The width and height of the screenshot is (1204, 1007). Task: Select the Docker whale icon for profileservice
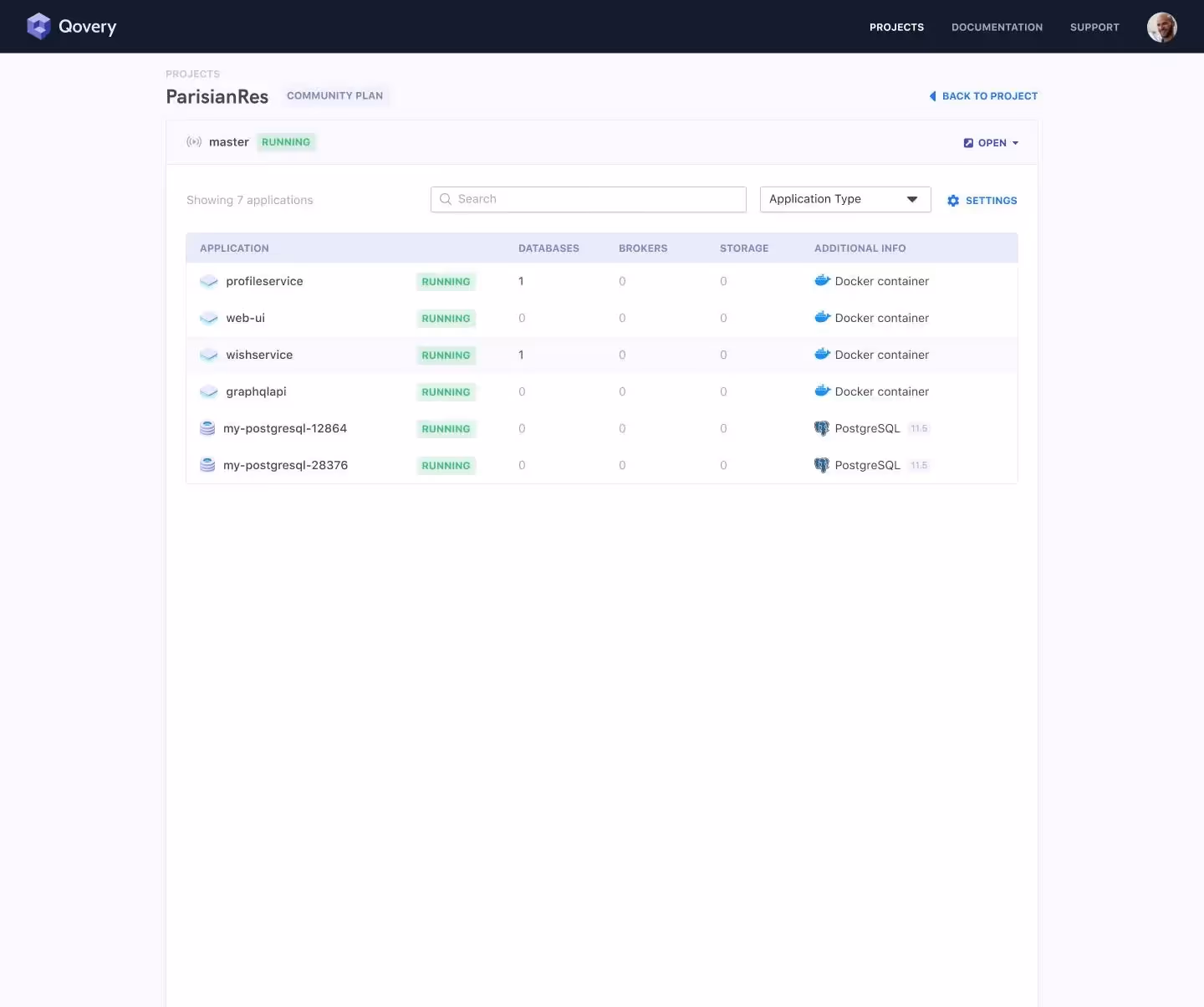point(821,281)
